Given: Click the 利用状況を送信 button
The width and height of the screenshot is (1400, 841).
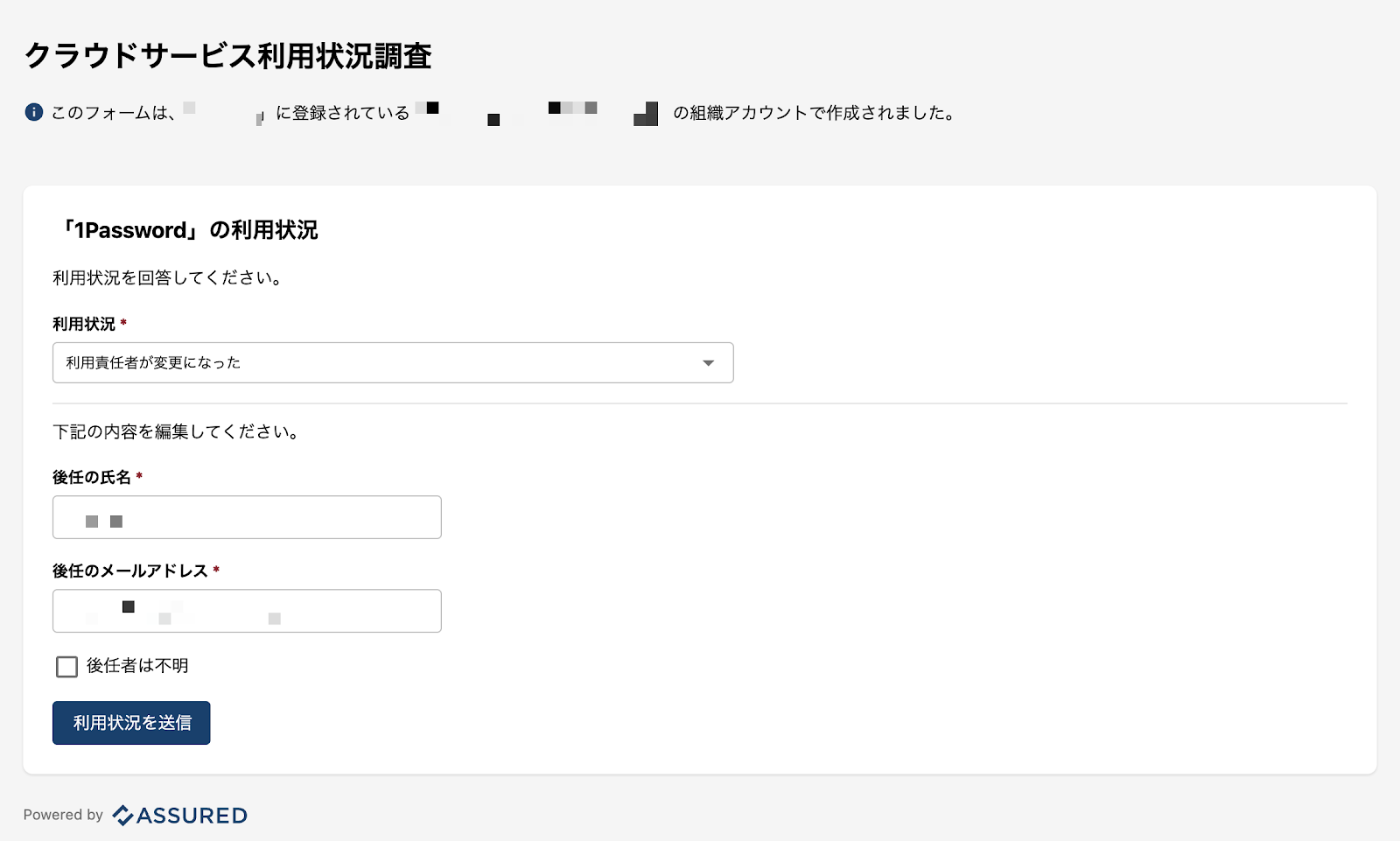Looking at the screenshot, I should tap(131, 723).
